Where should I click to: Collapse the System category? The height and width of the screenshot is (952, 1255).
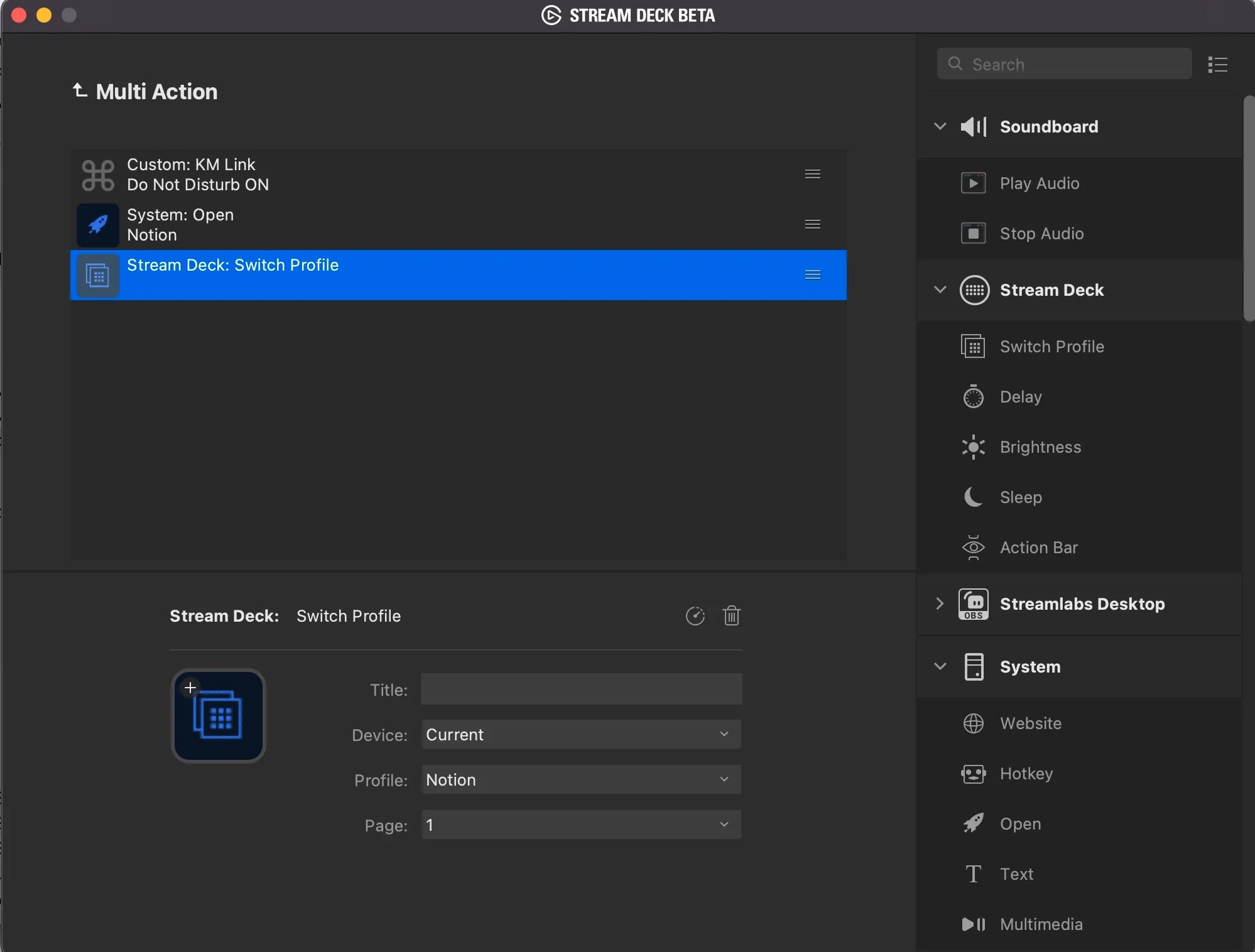(x=940, y=666)
